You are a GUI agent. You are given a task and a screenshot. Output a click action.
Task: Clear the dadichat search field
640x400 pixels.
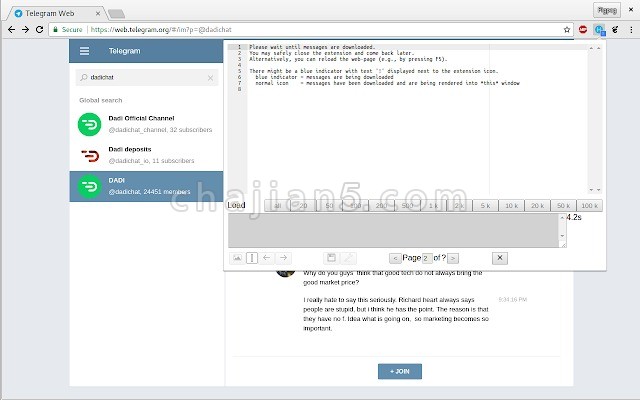[x=210, y=78]
